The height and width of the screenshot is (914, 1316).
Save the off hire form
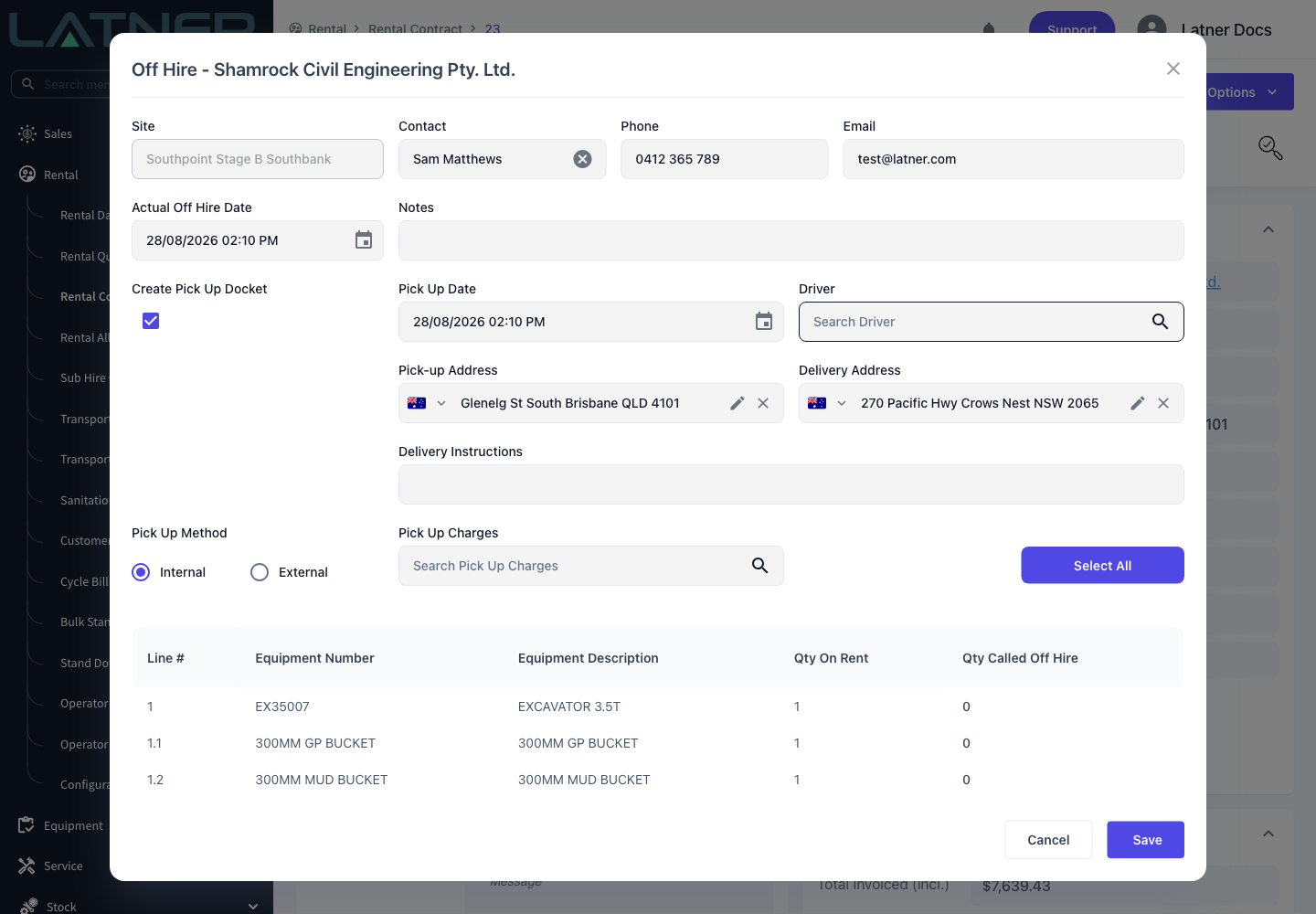1145,840
